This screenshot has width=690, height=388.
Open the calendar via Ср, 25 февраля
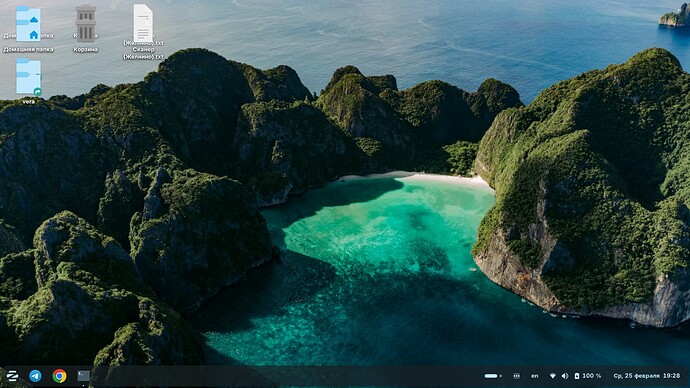click(x=636, y=376)
